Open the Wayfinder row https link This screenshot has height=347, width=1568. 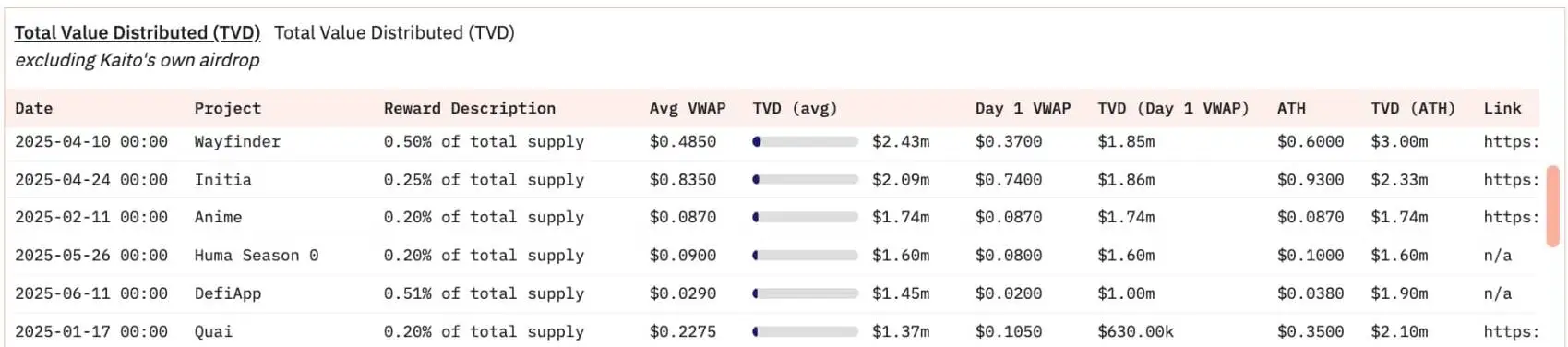1511,142
